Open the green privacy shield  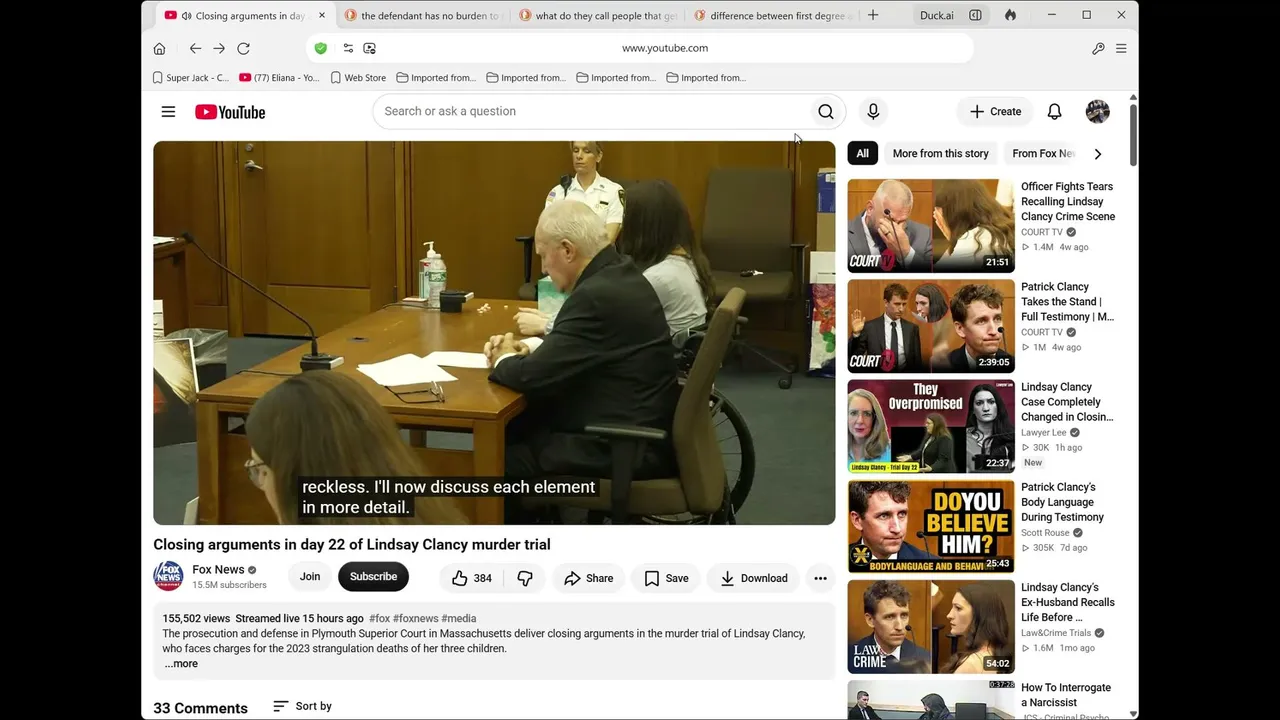point(320,48)
